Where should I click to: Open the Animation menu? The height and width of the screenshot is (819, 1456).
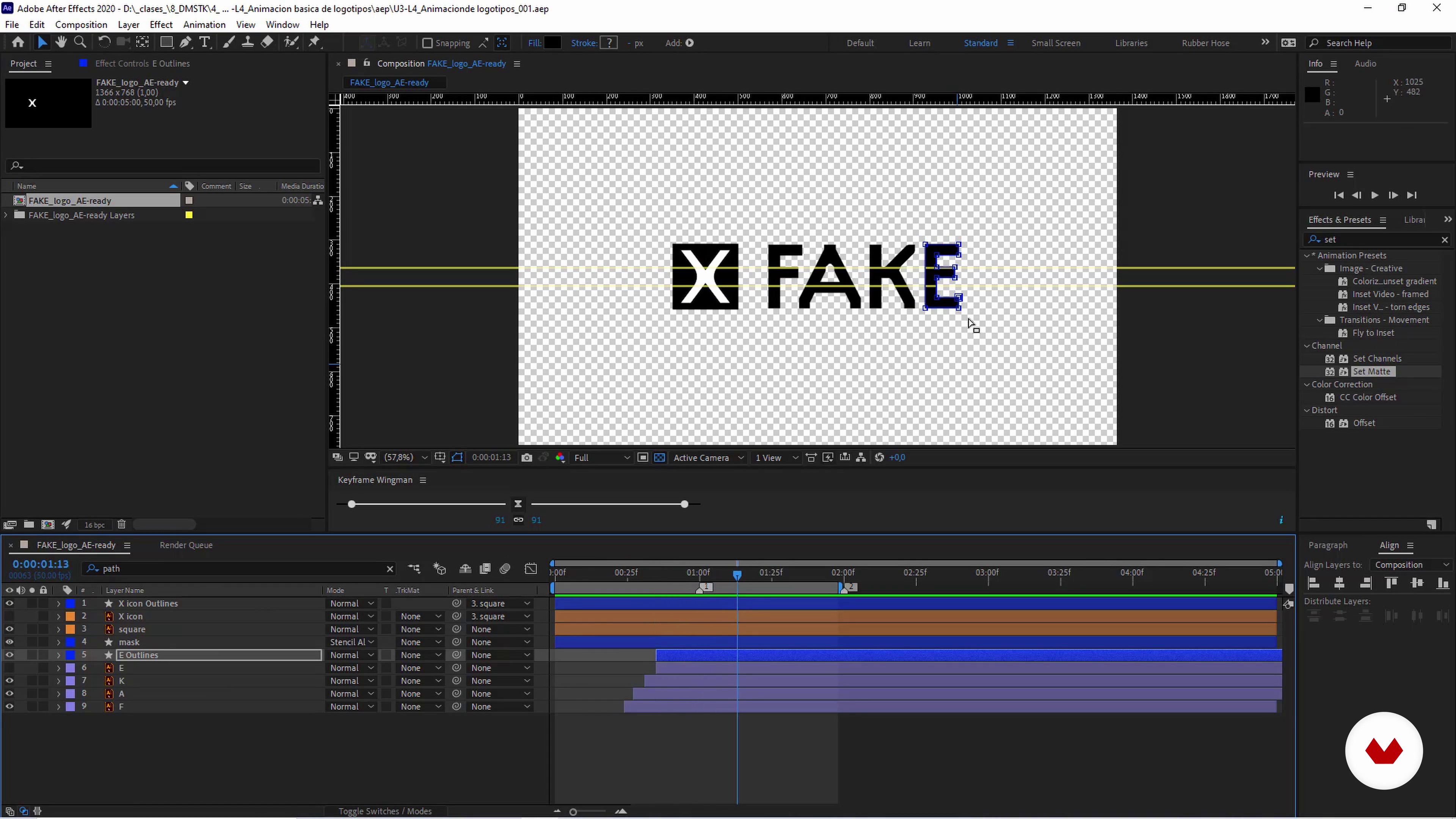204,24
